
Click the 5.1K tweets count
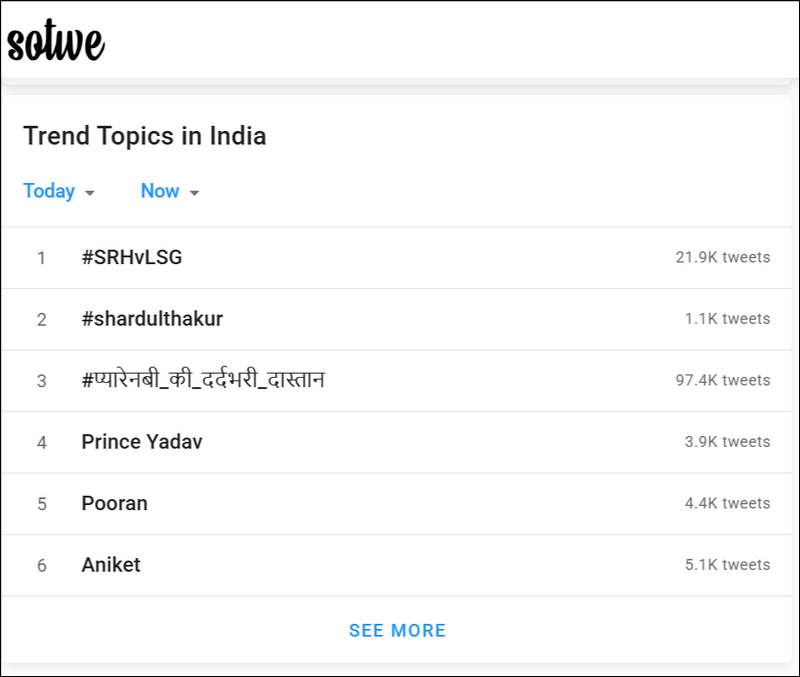click(x=728, y=565)
